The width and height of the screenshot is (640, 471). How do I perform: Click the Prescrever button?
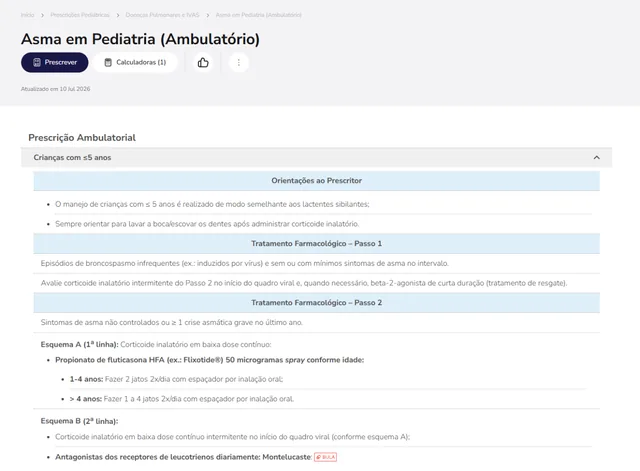55,62
